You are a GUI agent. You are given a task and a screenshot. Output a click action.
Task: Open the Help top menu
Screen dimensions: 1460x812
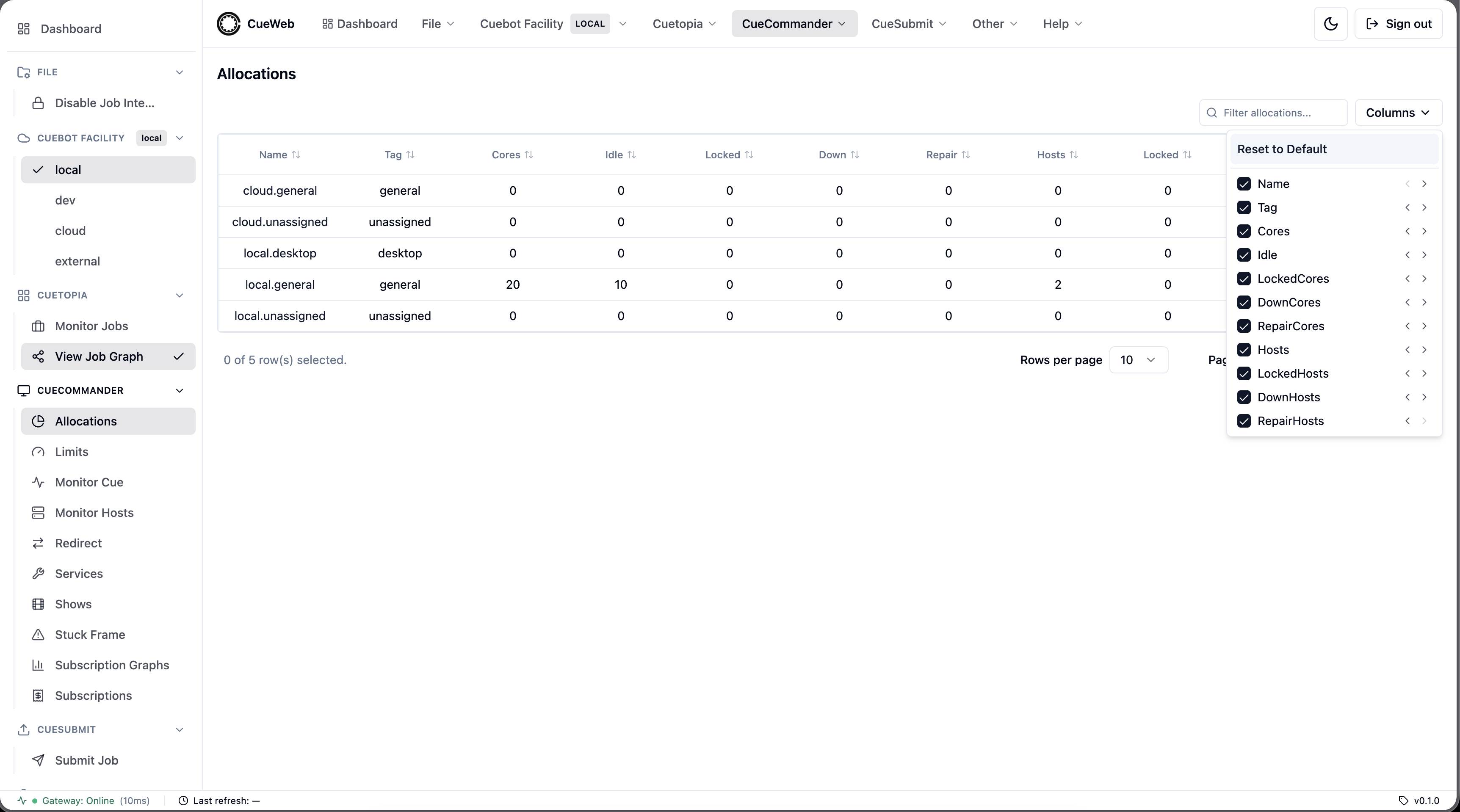click(x=1063, y=24)
